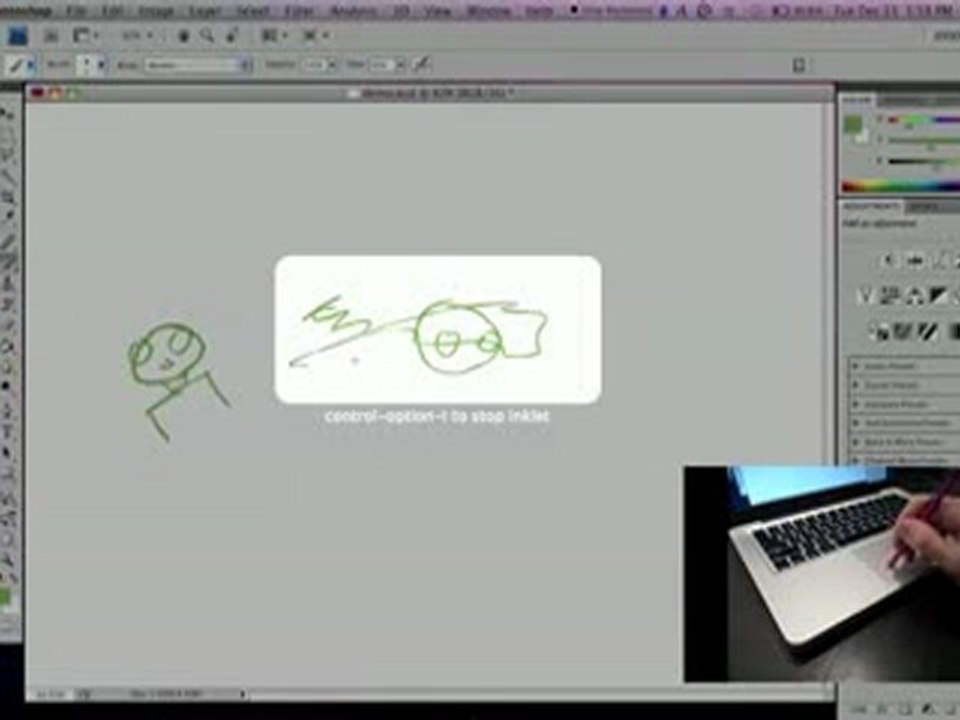Add a Black & White adjustment
The width and height of the screenshot is (960, 720).
point(939,296)
